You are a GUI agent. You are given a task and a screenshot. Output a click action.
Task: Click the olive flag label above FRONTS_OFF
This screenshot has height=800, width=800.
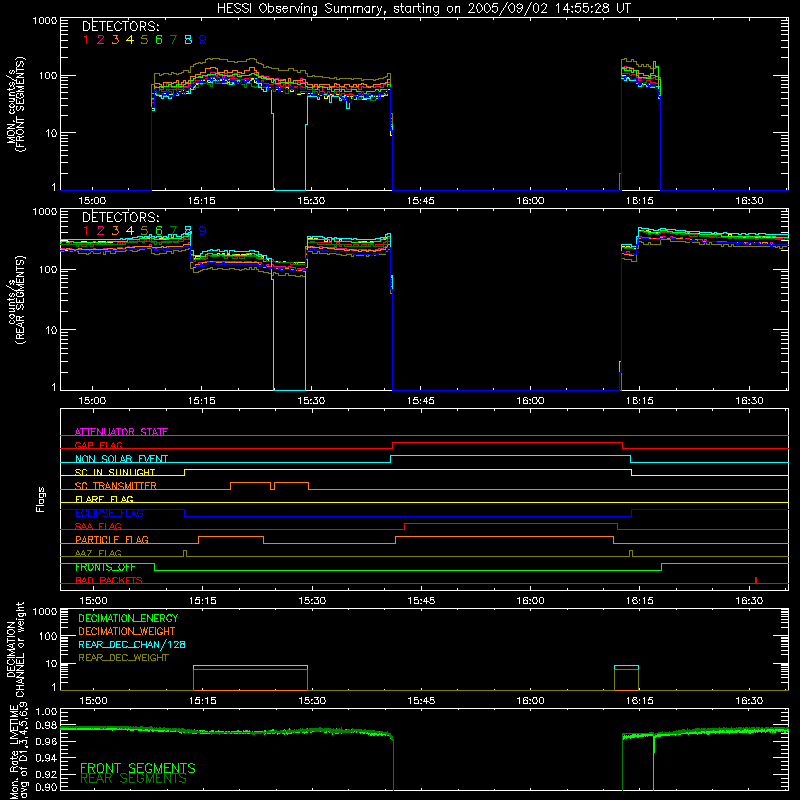98,553
